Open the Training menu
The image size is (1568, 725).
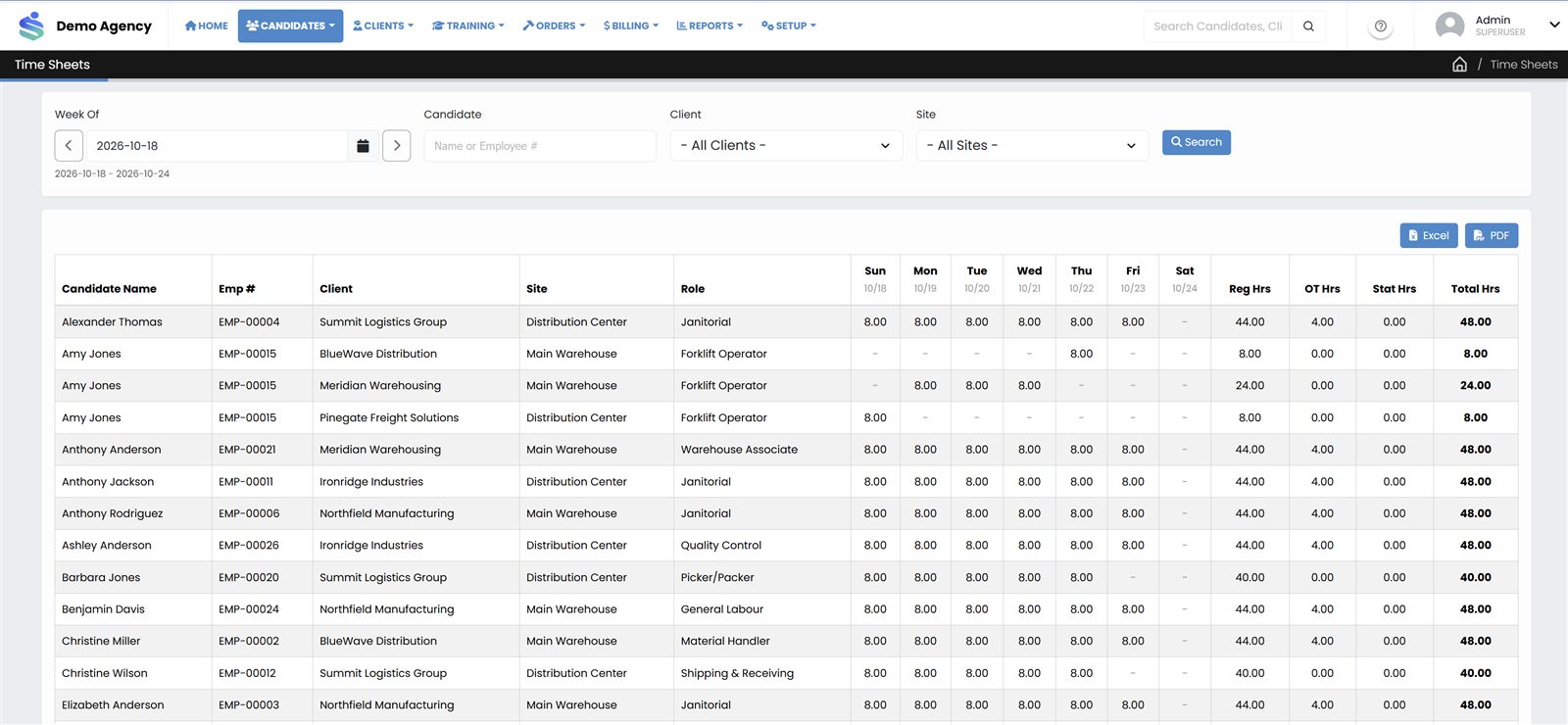468,25
